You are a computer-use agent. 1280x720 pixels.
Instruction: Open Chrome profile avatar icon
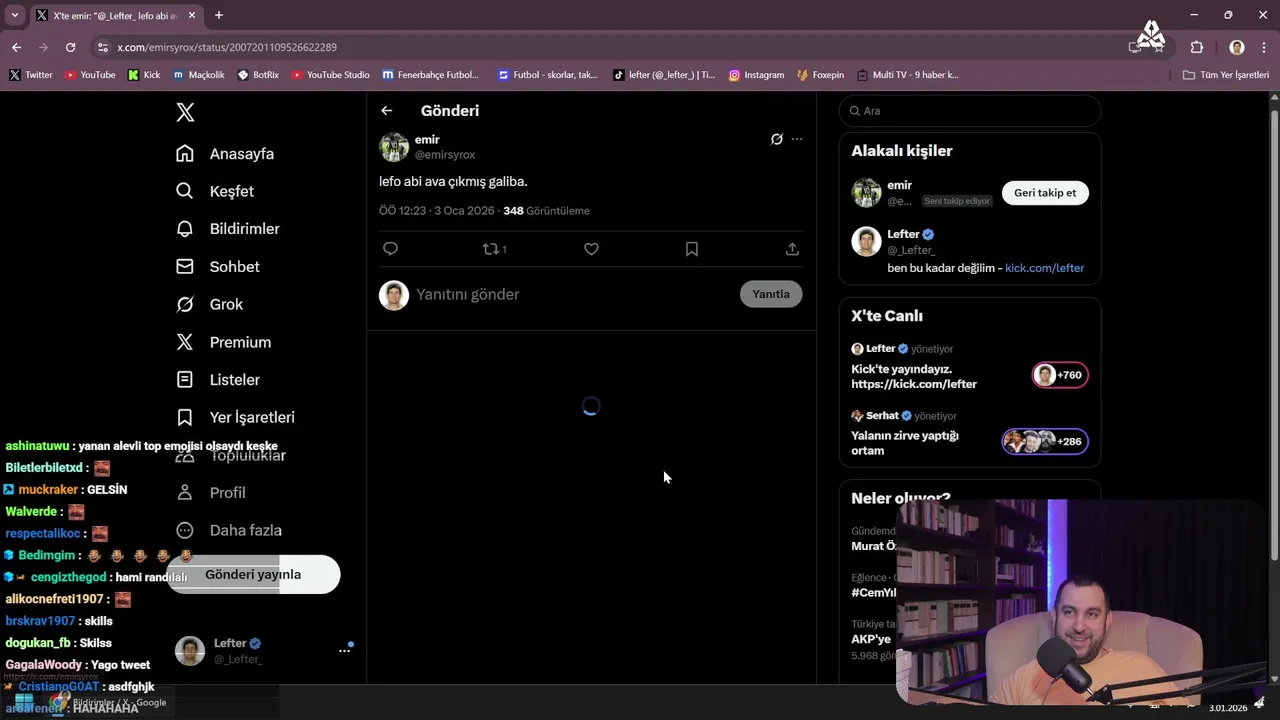[x=1237, y=47]
